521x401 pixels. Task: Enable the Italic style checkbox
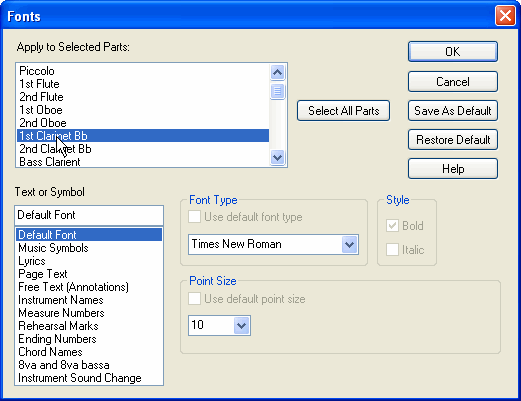click(392, 250)
